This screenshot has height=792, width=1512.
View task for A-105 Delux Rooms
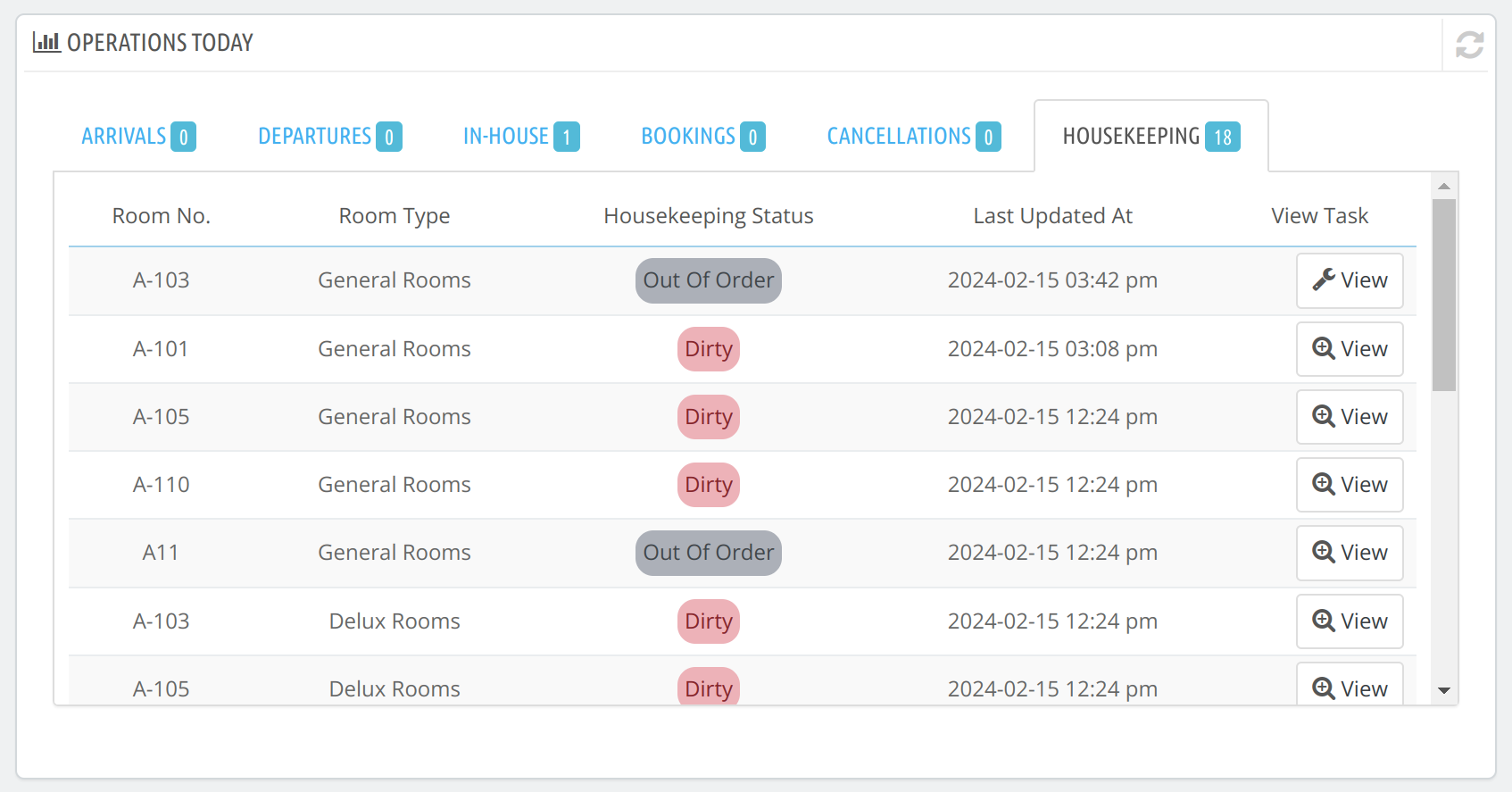pos(1350,685)
